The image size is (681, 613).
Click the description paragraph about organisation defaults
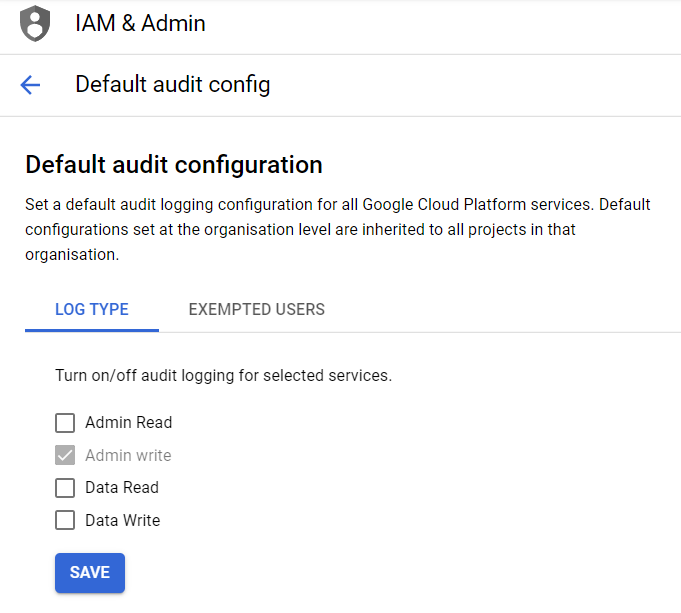coord(337,229)
